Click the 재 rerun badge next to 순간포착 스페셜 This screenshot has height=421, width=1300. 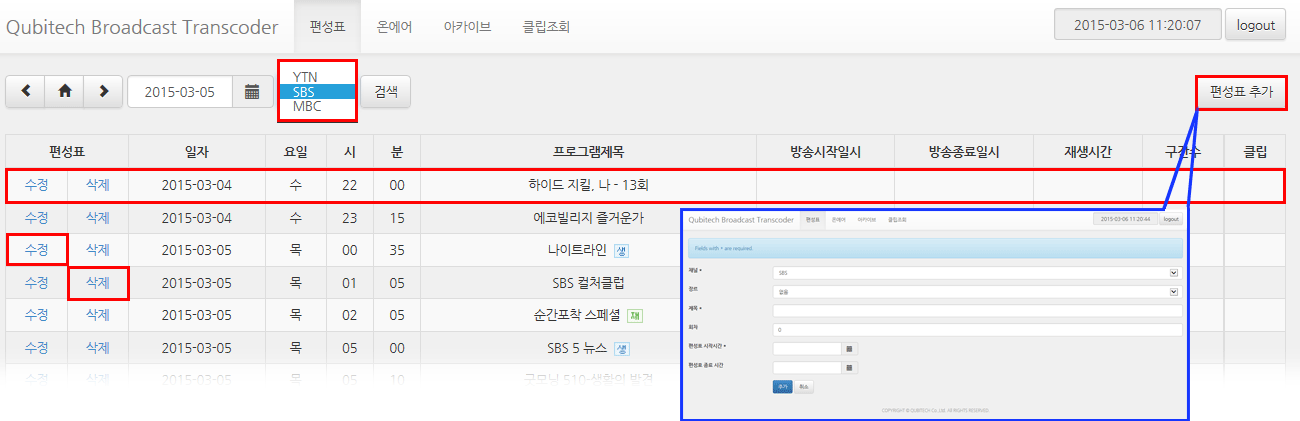point(635,316)
